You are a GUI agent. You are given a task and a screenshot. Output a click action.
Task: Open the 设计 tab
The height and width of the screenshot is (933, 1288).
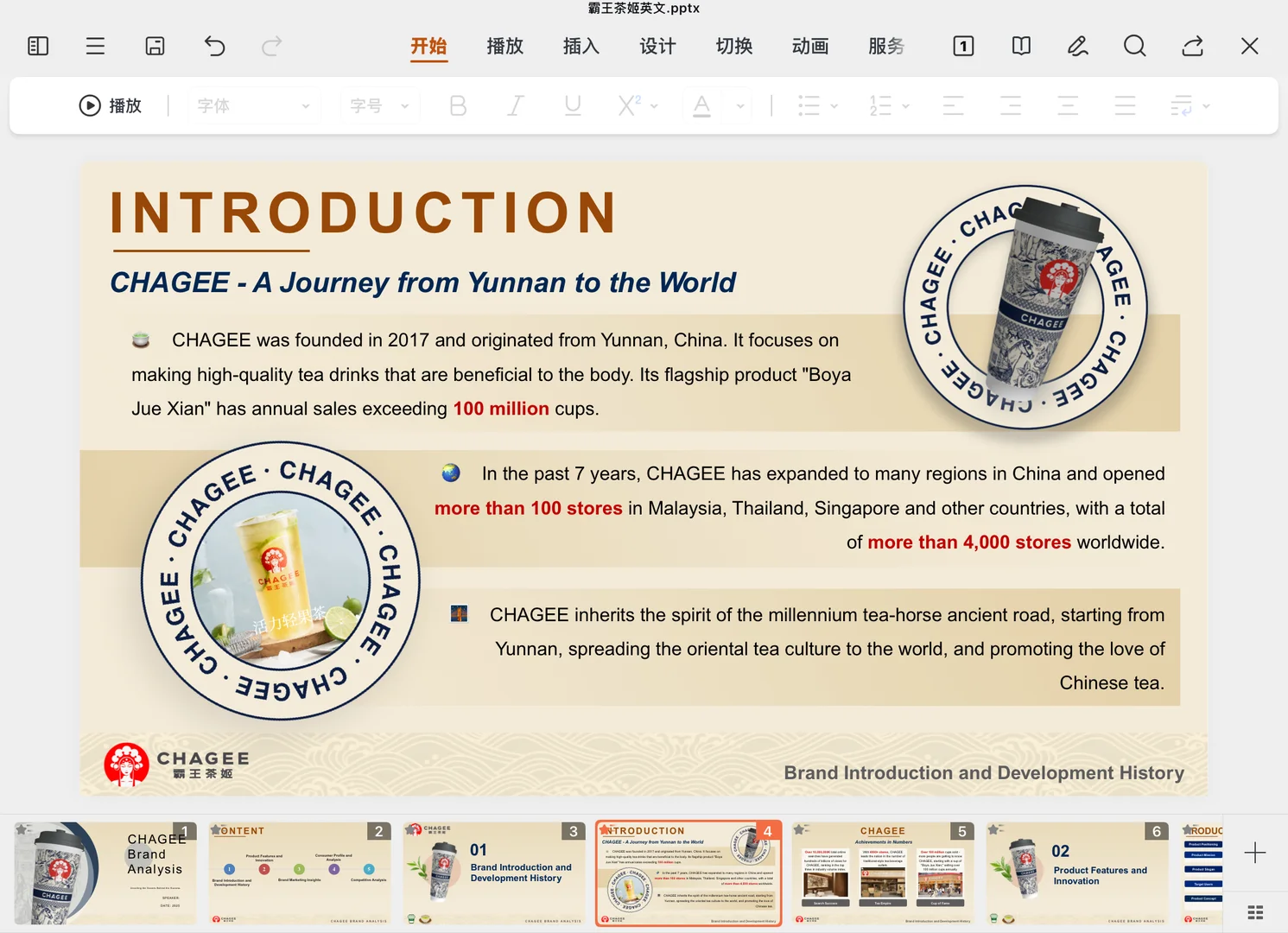tap(657, 46)
